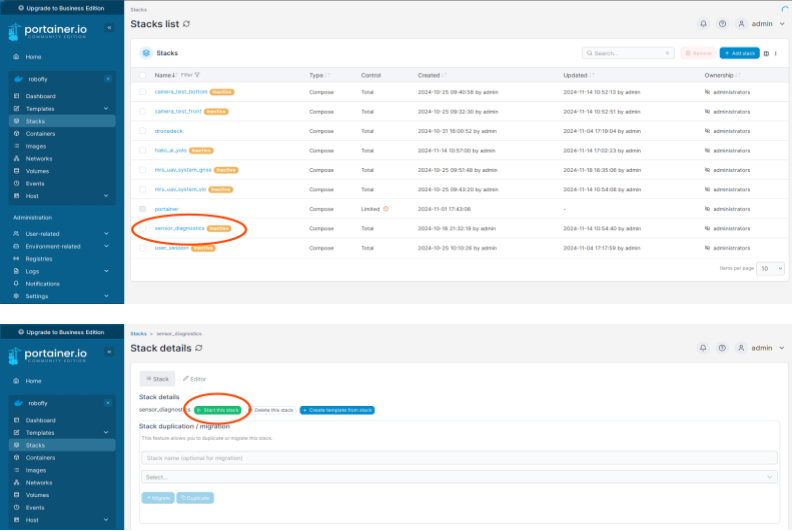Refresh the Stack details page via reload icon
Image resolution: width=792 pixels, height=531 pixels.
[x=199, y=348]
